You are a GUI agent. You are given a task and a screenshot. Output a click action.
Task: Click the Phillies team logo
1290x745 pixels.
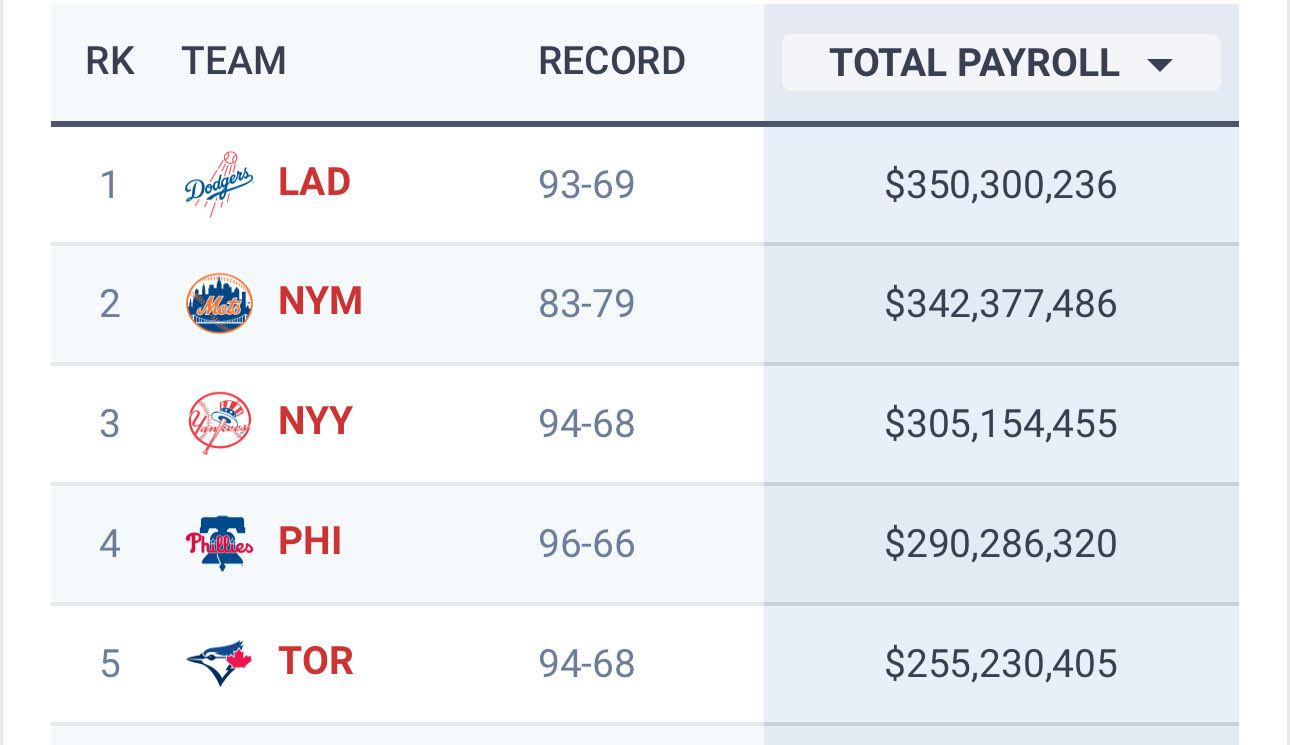click(219, 543)
